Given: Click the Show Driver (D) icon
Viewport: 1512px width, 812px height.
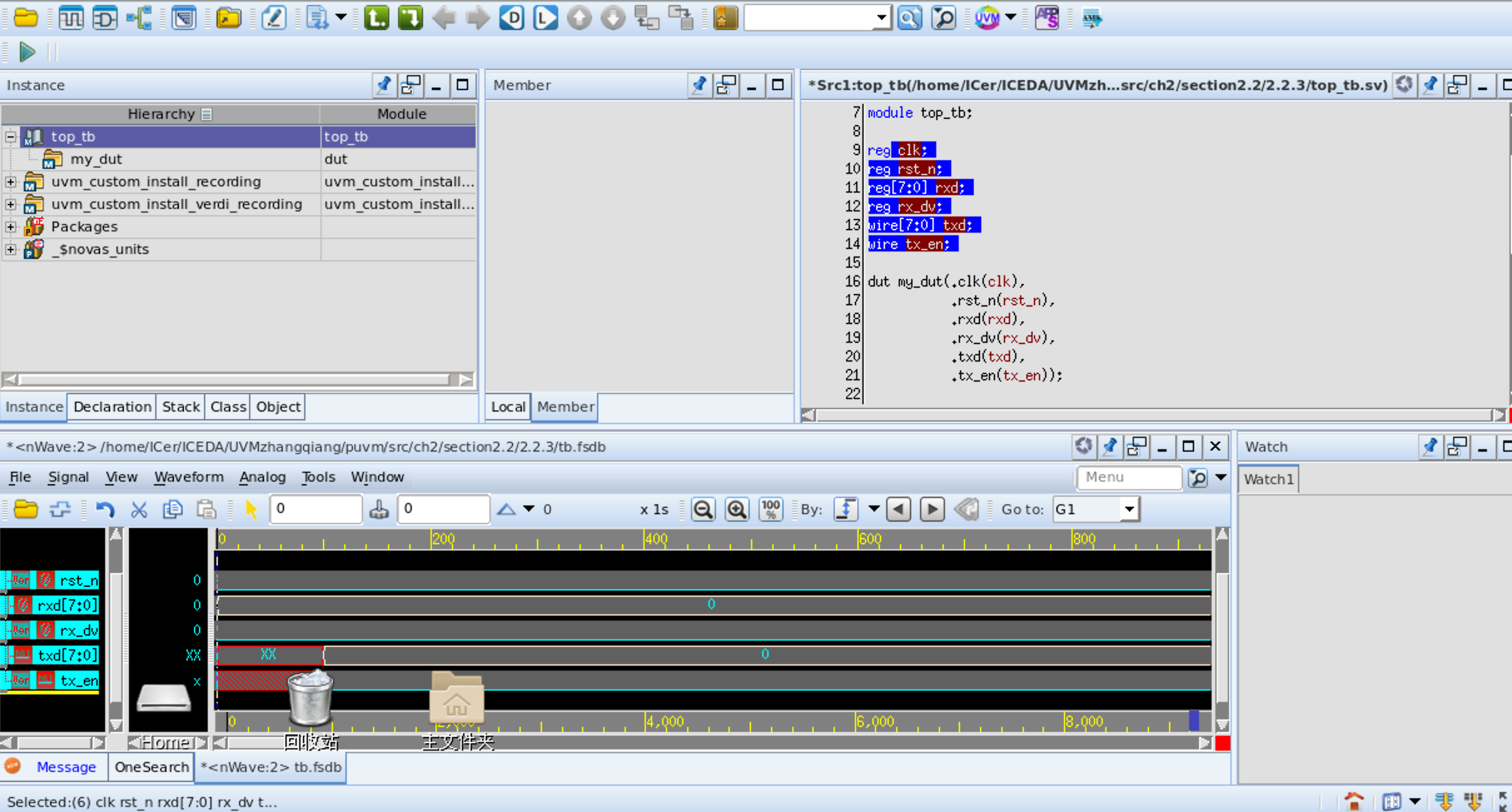Looking at the screenshot, I should click(x=511, y=18).
